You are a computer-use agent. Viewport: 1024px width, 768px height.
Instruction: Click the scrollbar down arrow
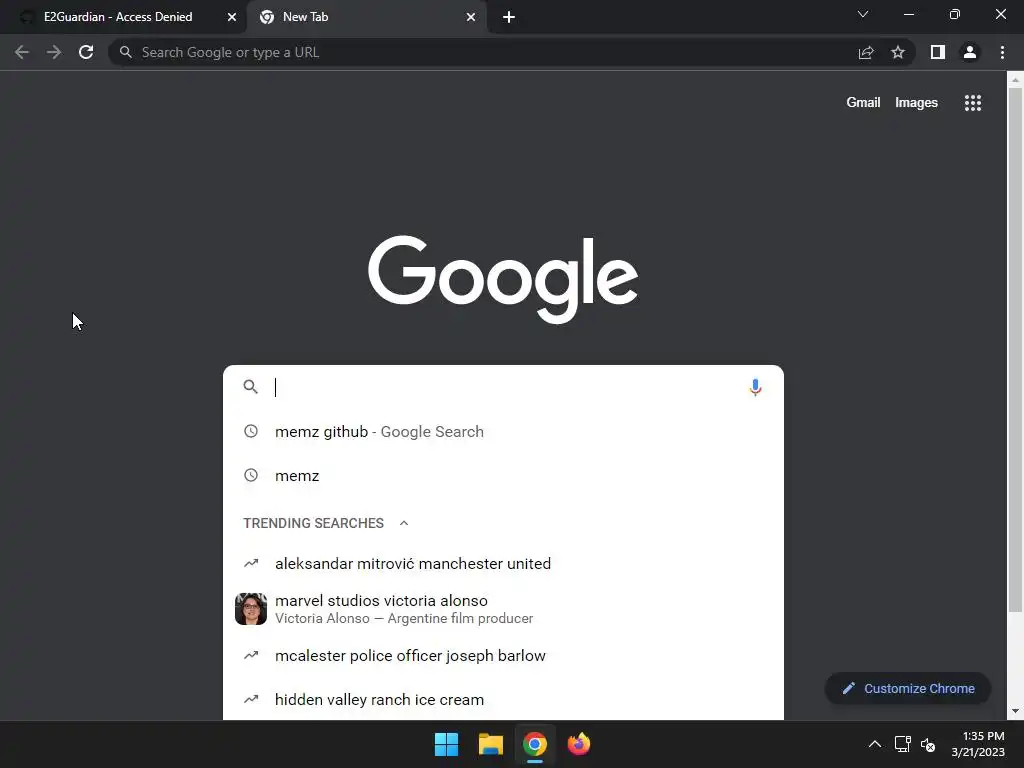tap(1015, 711)
